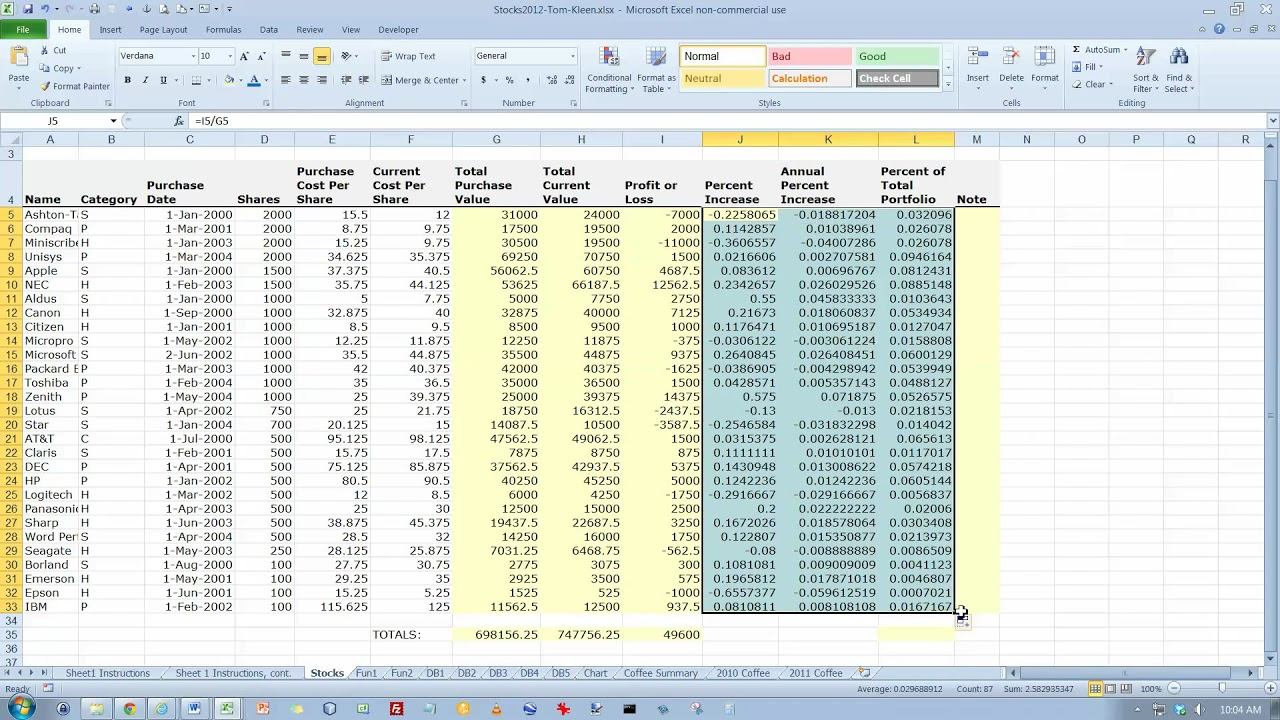
Task: Open the Sort & Filter menu
Action: (1146, 70)
